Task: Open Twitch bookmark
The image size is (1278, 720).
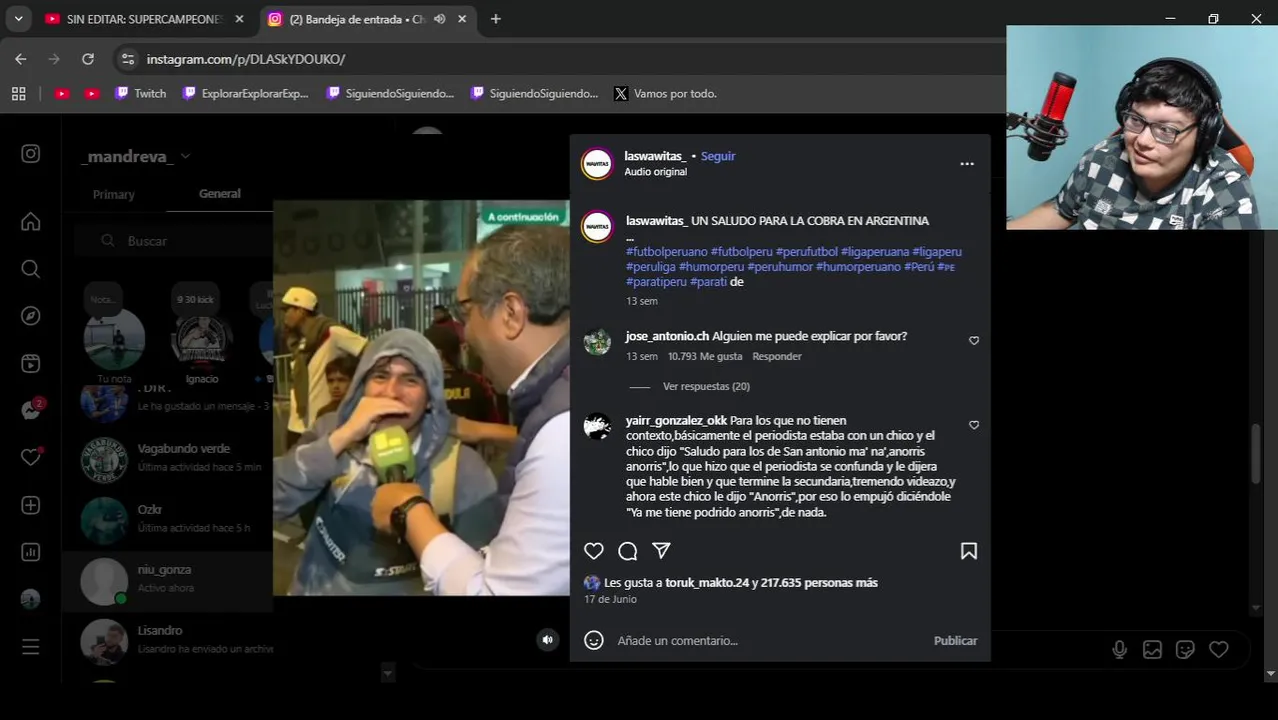Action: 140,93
